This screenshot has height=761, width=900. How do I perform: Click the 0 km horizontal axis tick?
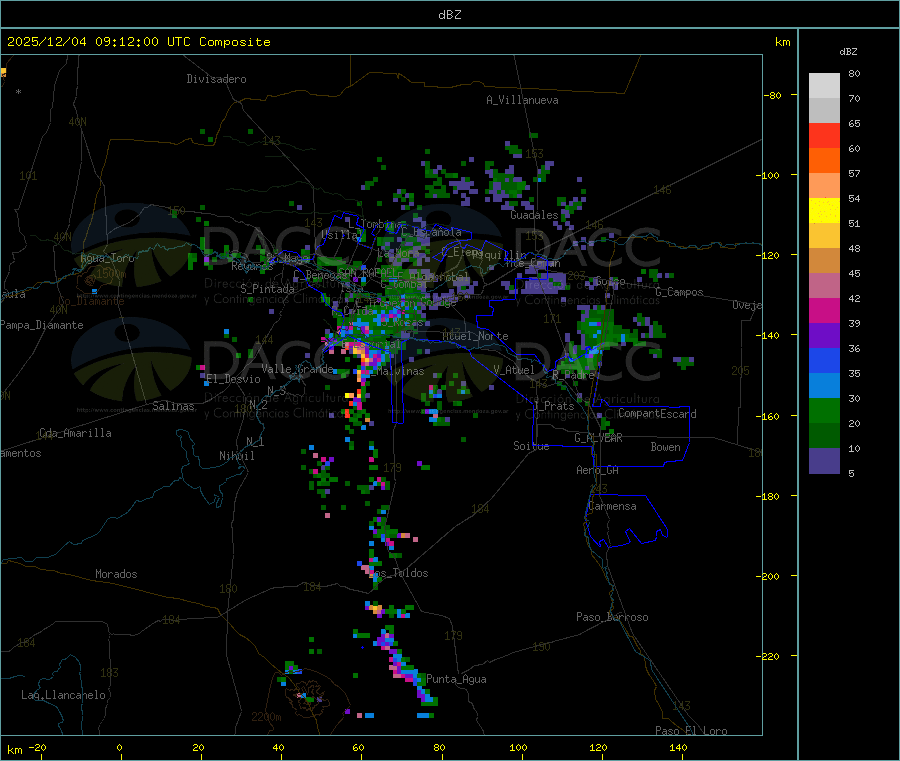[119, 748]
